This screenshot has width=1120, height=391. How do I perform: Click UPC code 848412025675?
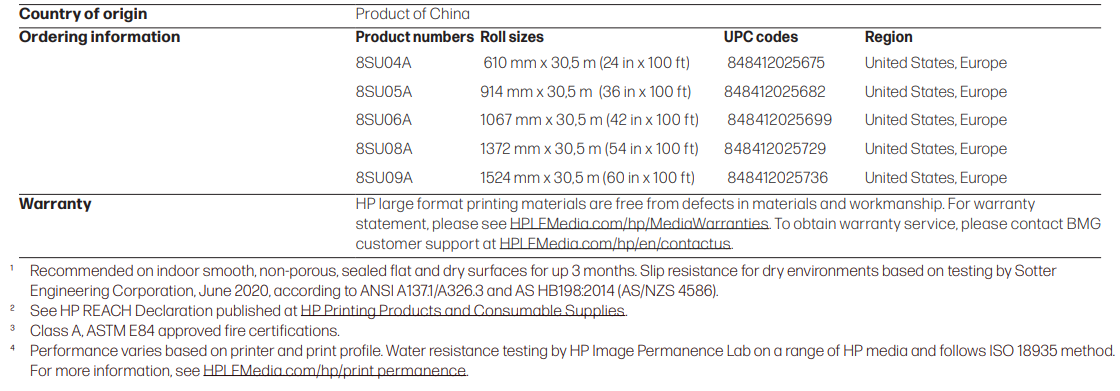point(776,63)
